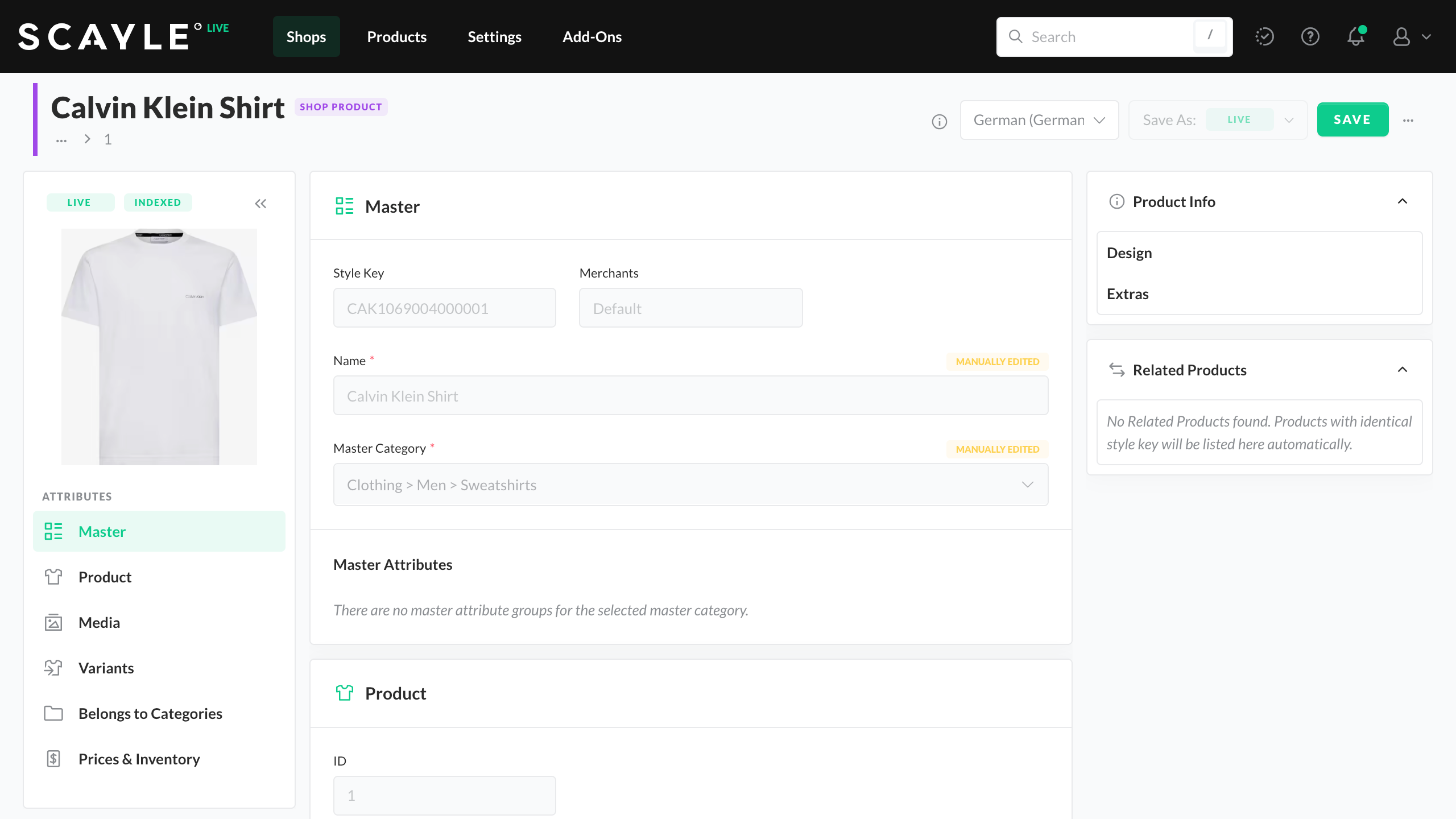Click the white shirt product thumbnail
Image resolution: width=1456 pixels, height=819 pixels.
point(159,346)
